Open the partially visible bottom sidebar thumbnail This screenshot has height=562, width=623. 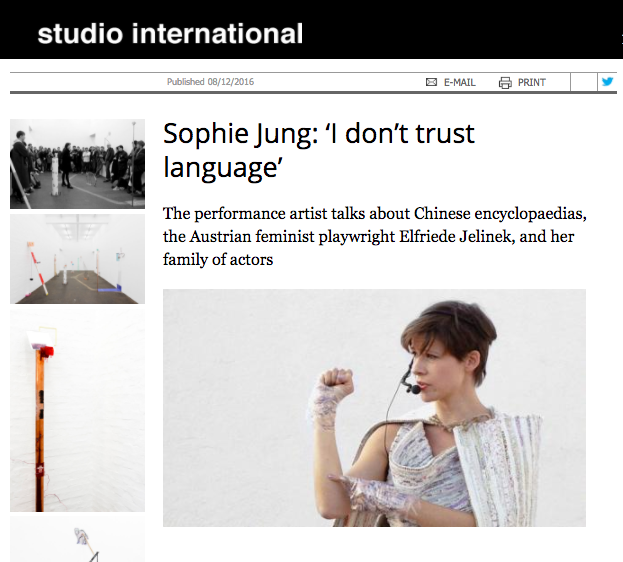pos(77,539)
